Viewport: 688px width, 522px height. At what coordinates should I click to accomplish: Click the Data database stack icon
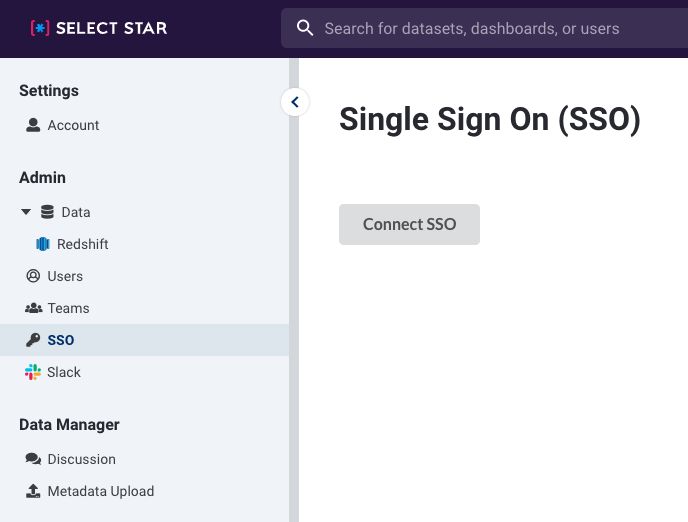[x=47, y=212]
